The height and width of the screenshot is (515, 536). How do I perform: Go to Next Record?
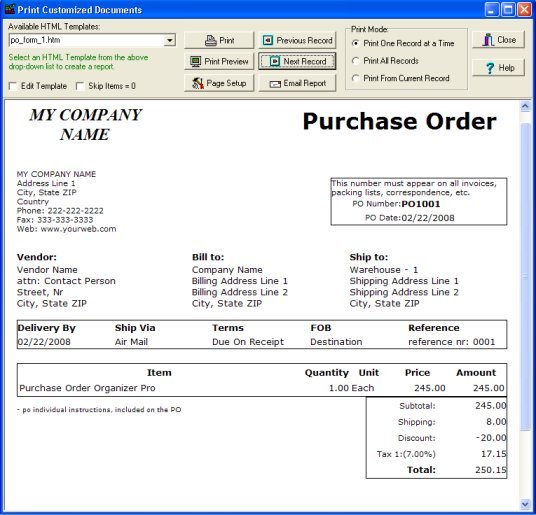297,62
